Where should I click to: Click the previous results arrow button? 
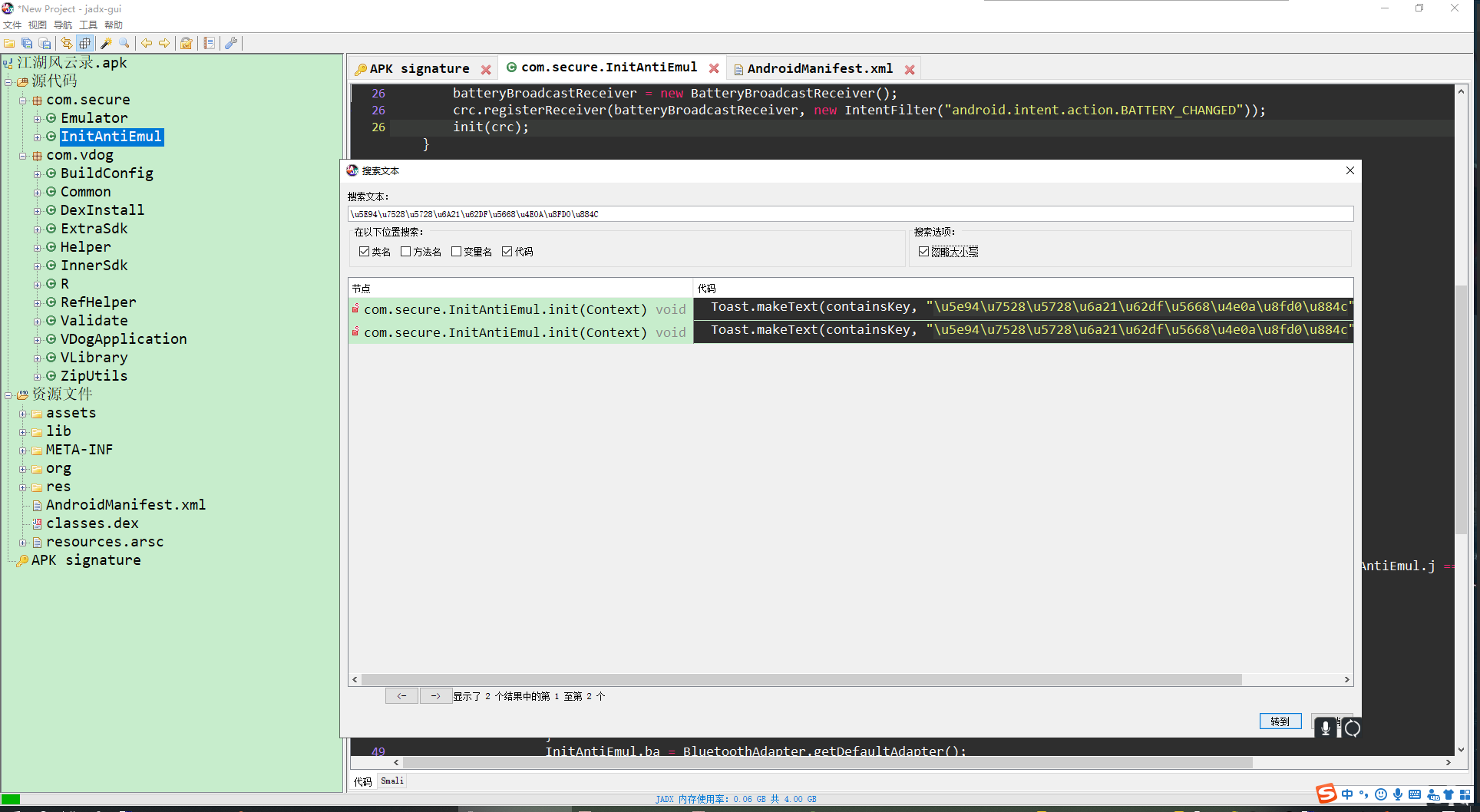tap(401, 696)
